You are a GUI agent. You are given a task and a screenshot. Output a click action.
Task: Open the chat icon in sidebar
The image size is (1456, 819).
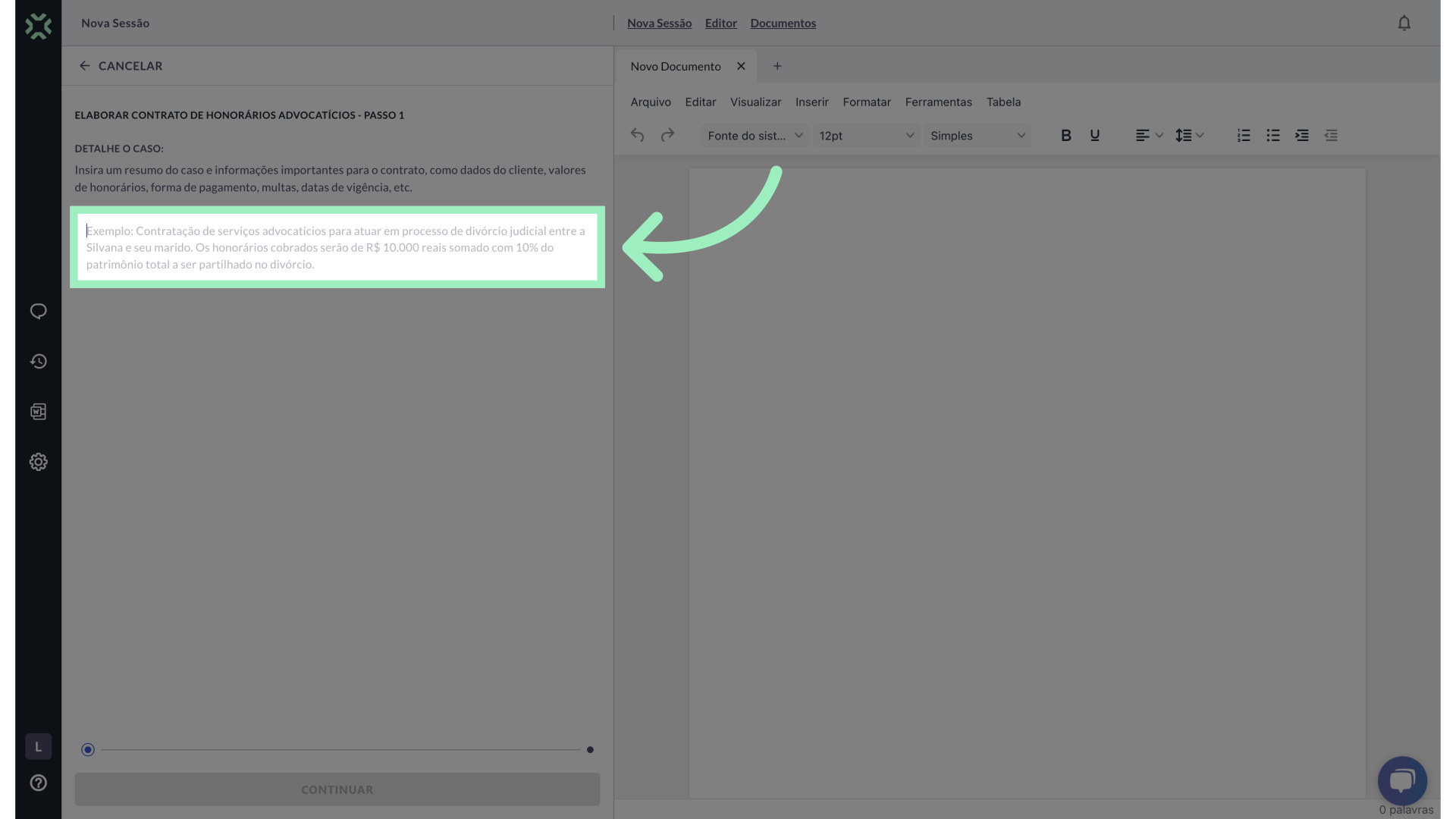(38, 312)
